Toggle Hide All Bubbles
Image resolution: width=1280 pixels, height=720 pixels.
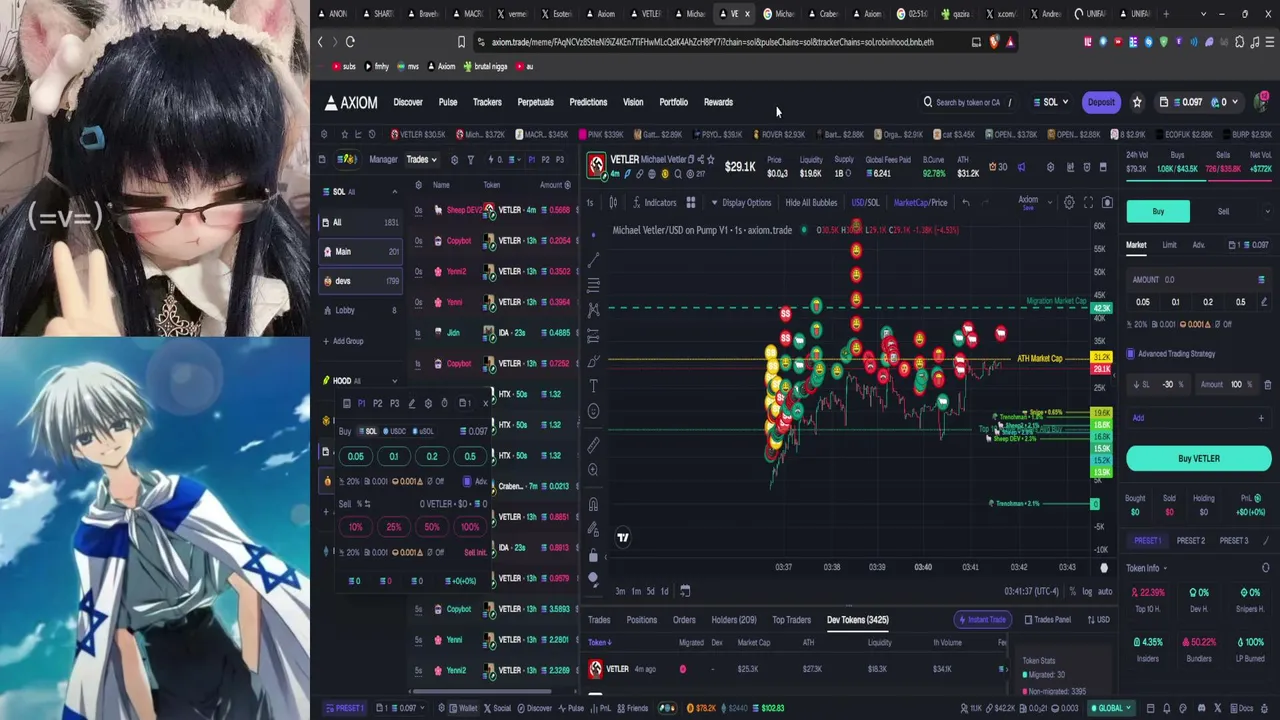click(811, 203)
